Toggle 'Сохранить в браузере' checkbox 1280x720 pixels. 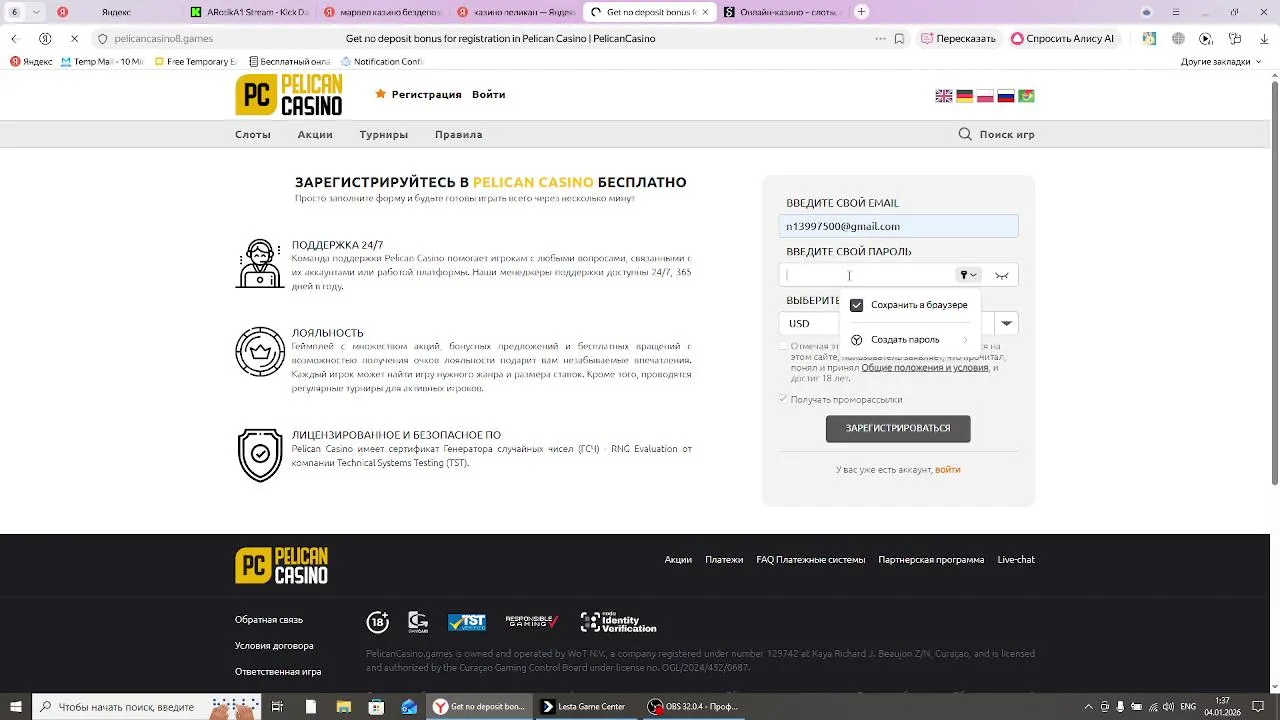click(x=856, y=305)
